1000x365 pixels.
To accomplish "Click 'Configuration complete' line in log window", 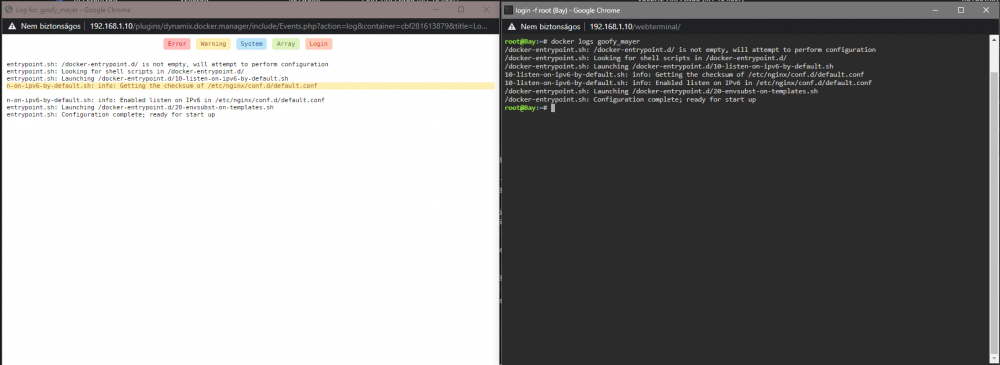I will tap(110, 114).
